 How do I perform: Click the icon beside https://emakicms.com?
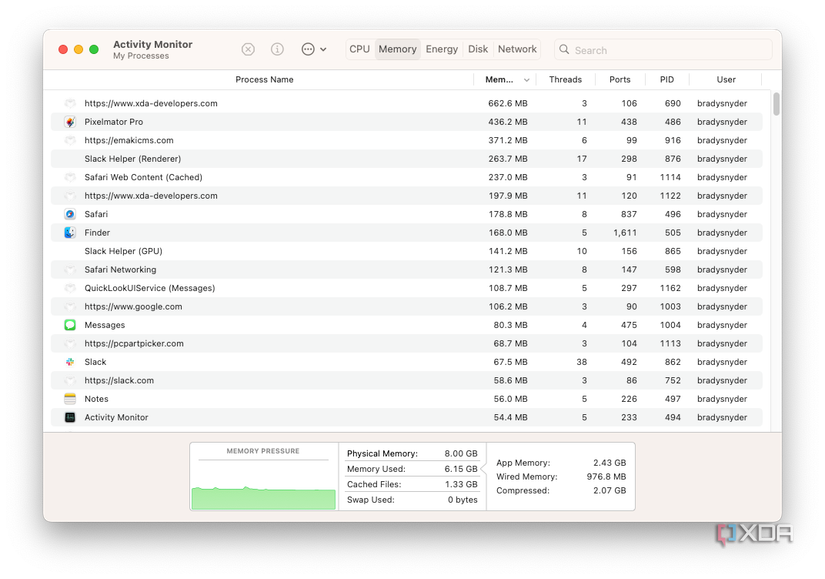tap(70, 141)
